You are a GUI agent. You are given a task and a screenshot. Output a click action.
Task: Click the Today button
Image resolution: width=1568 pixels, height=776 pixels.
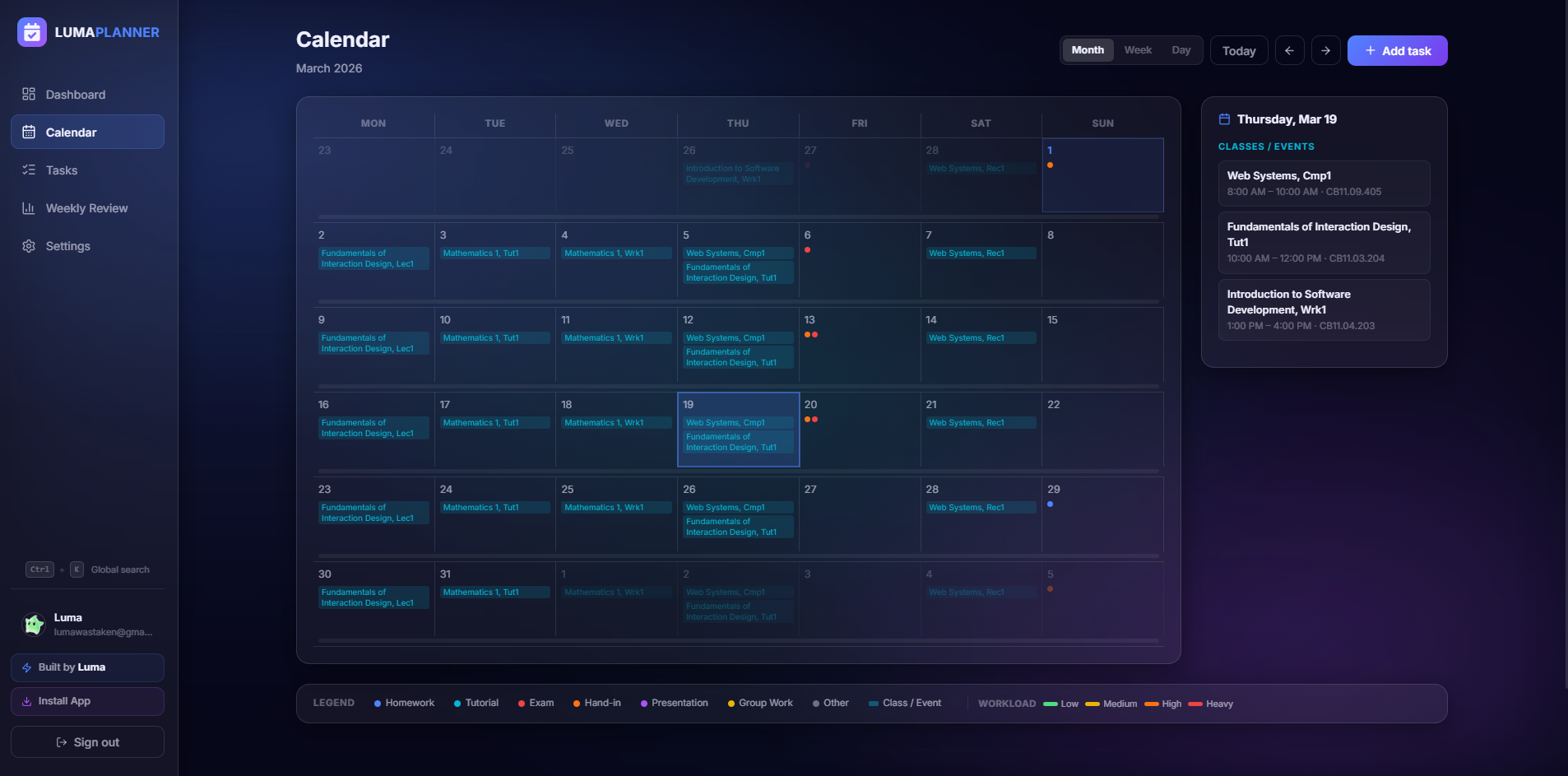(1238, 50)
